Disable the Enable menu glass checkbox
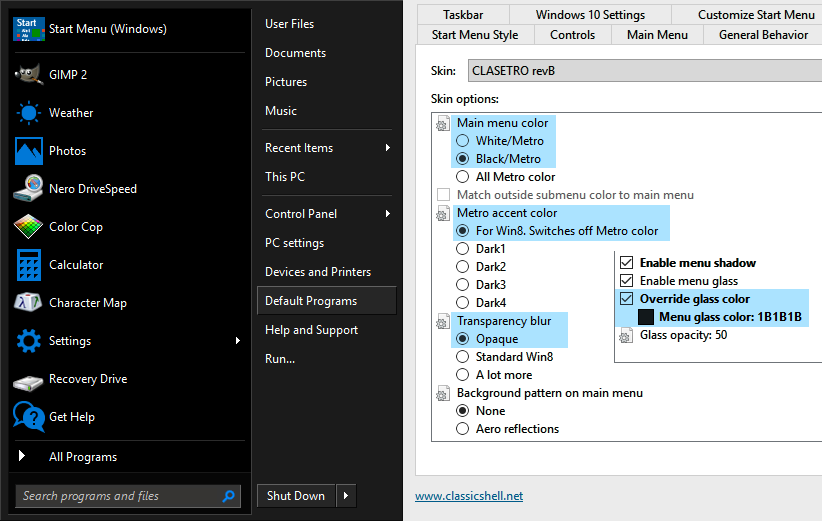This screenshot has width=822, height=521. [627, 281]
